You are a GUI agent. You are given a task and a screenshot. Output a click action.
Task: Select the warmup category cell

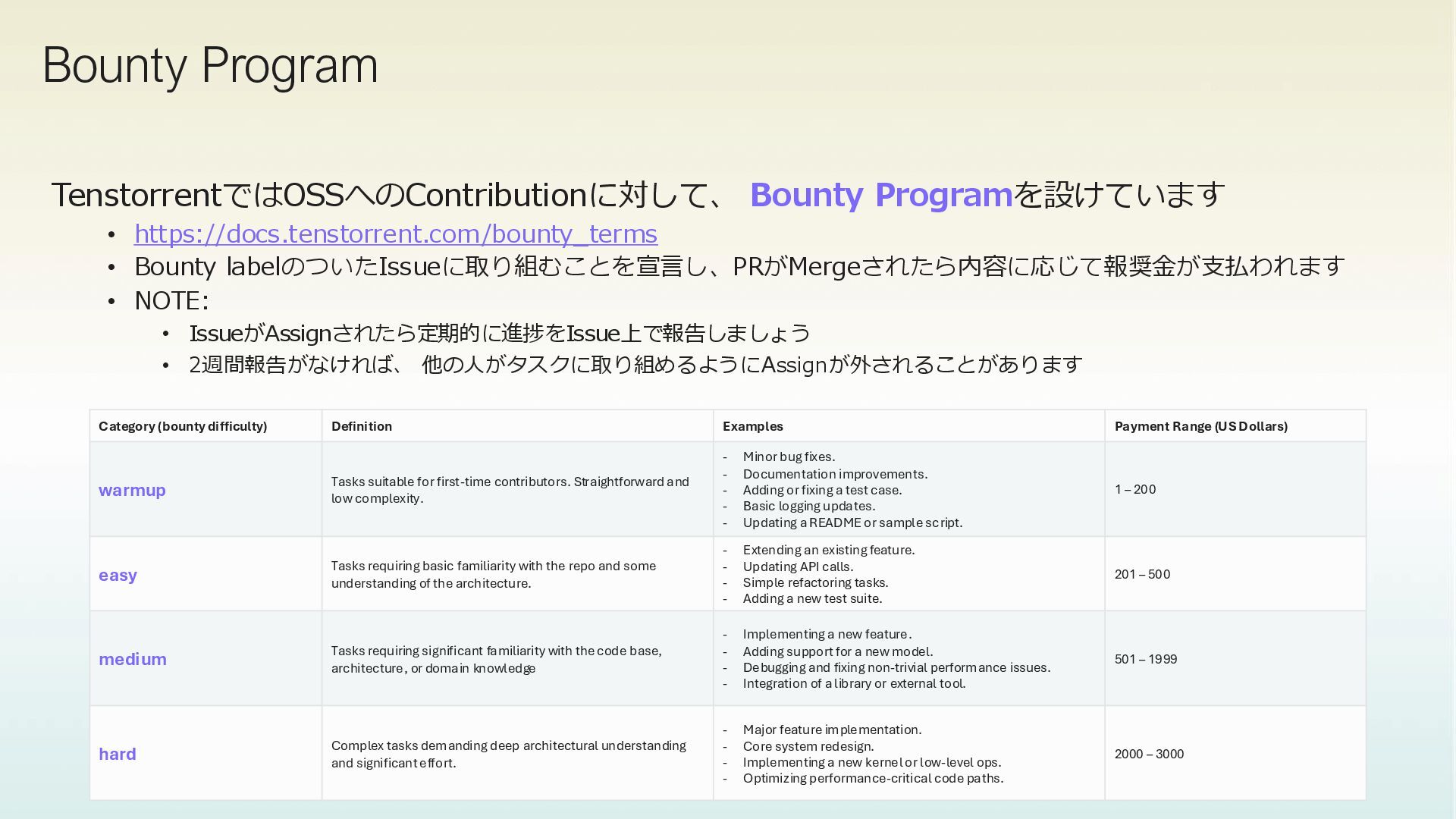tap(132, 490)
